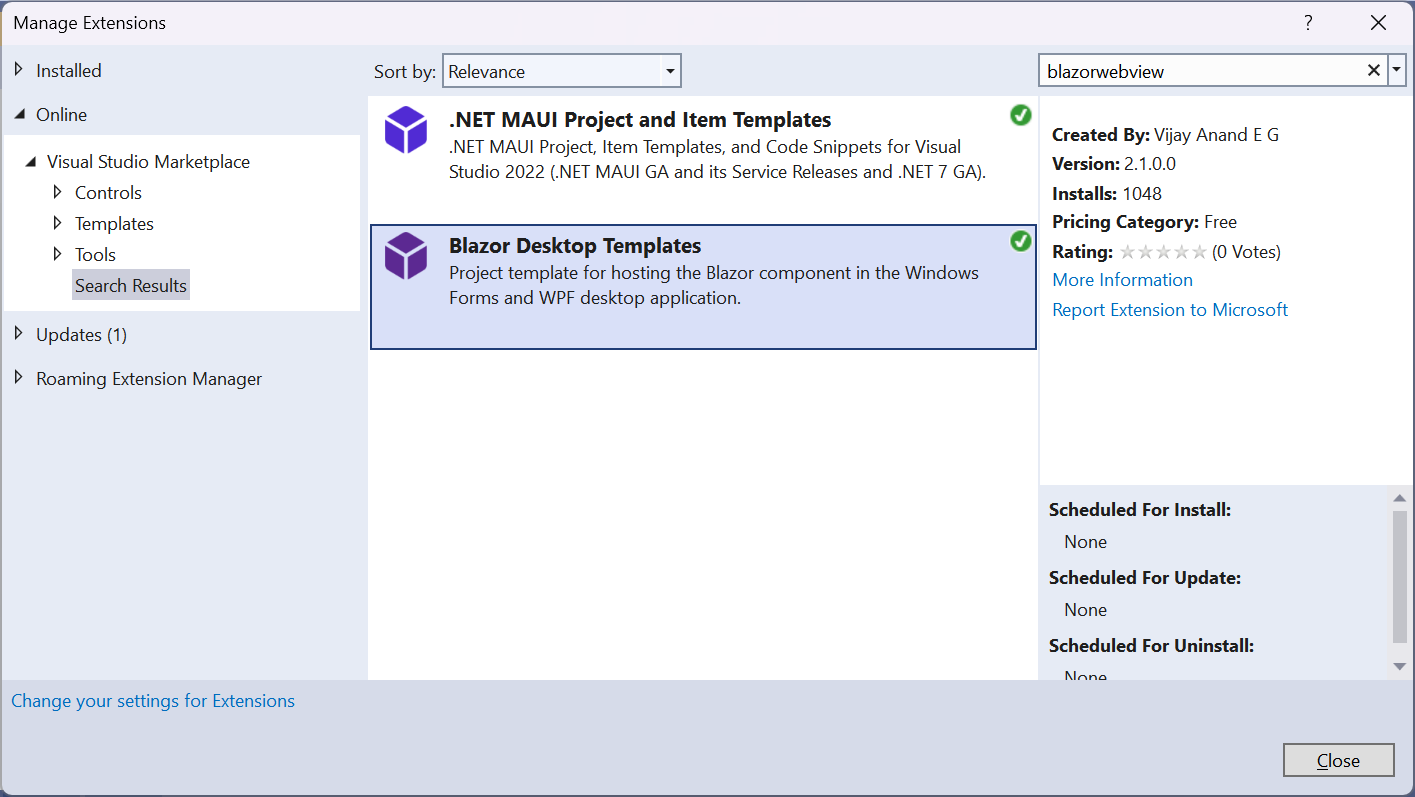Close the Manage Extensions window with the title bar X
This screenshot has height=797, width=1415.
1378,22
